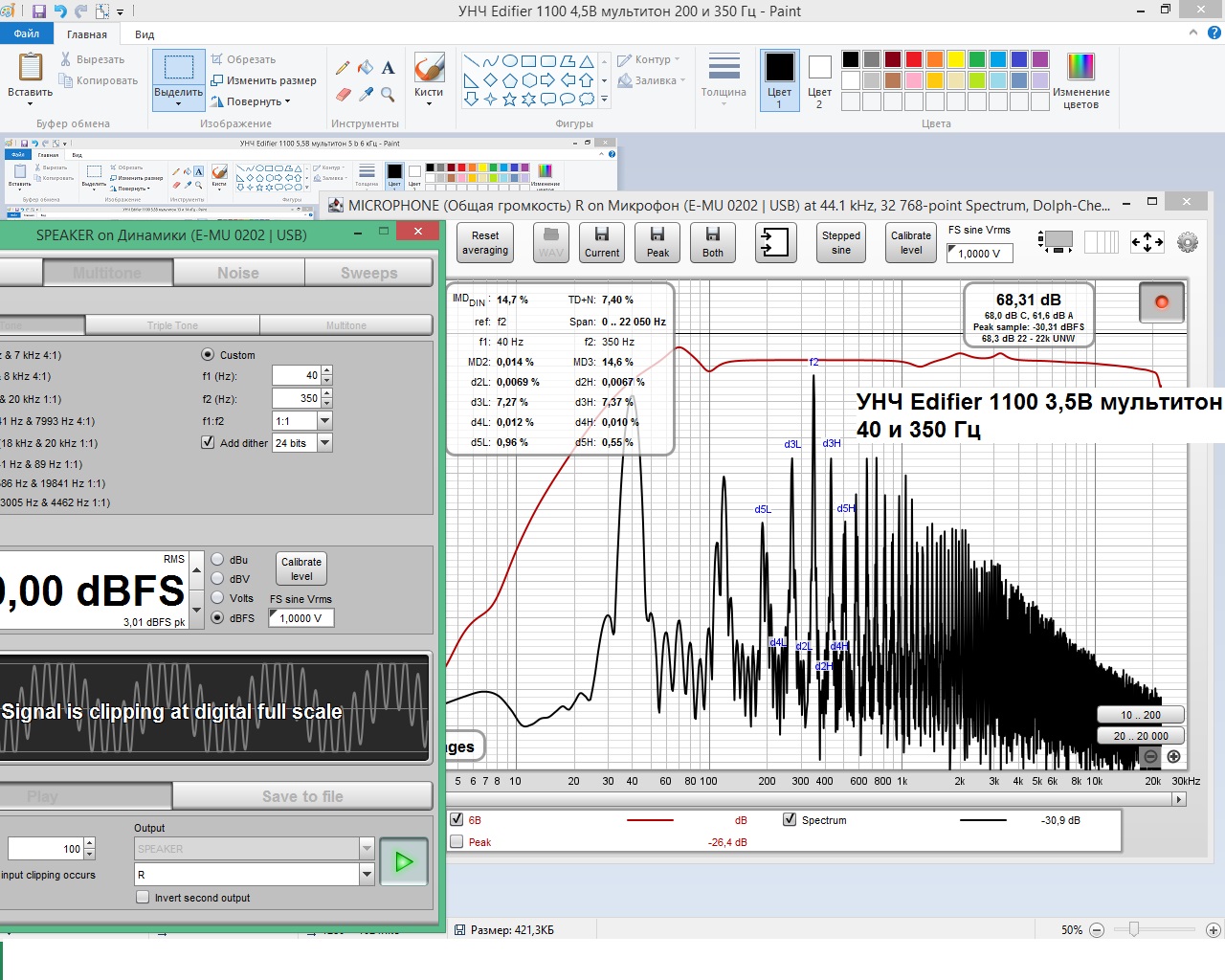This screenshot has height=980, width=1225.
Task: Click the red record button on the graph
Action: [1162, 302]
